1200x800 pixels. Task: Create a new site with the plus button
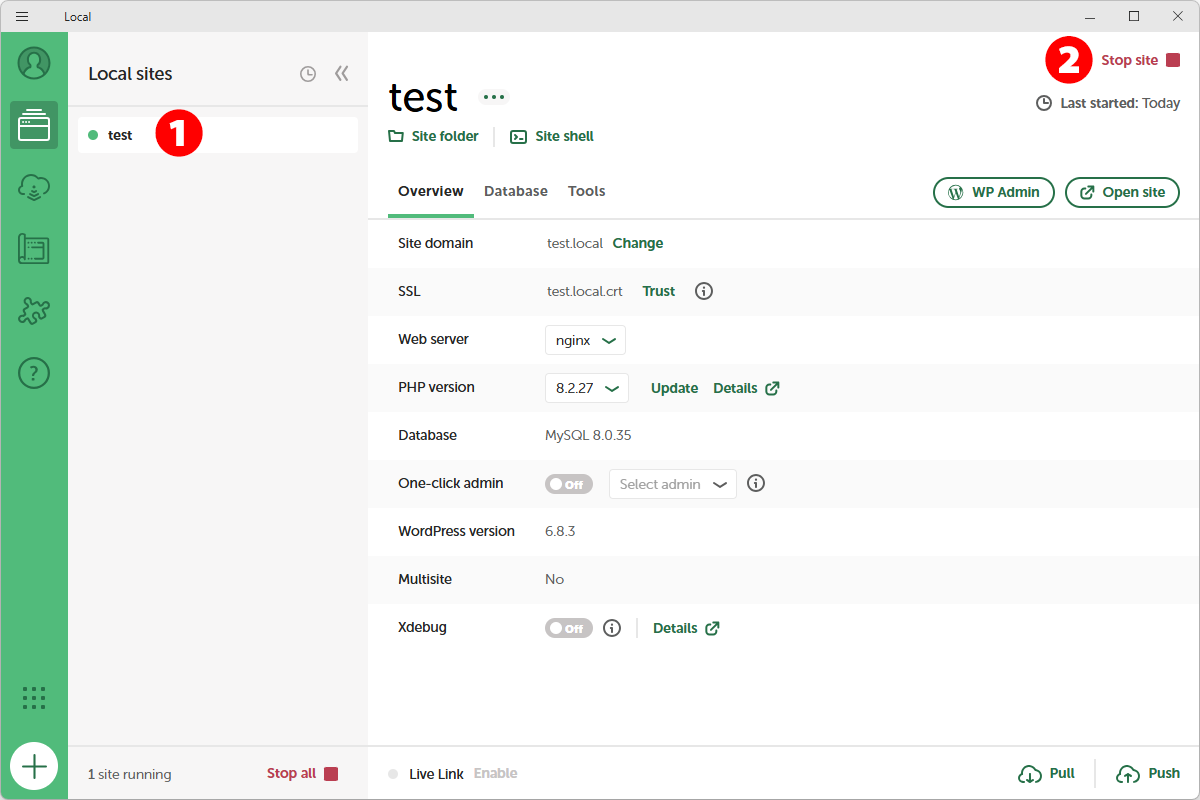(x=34, y=766)
